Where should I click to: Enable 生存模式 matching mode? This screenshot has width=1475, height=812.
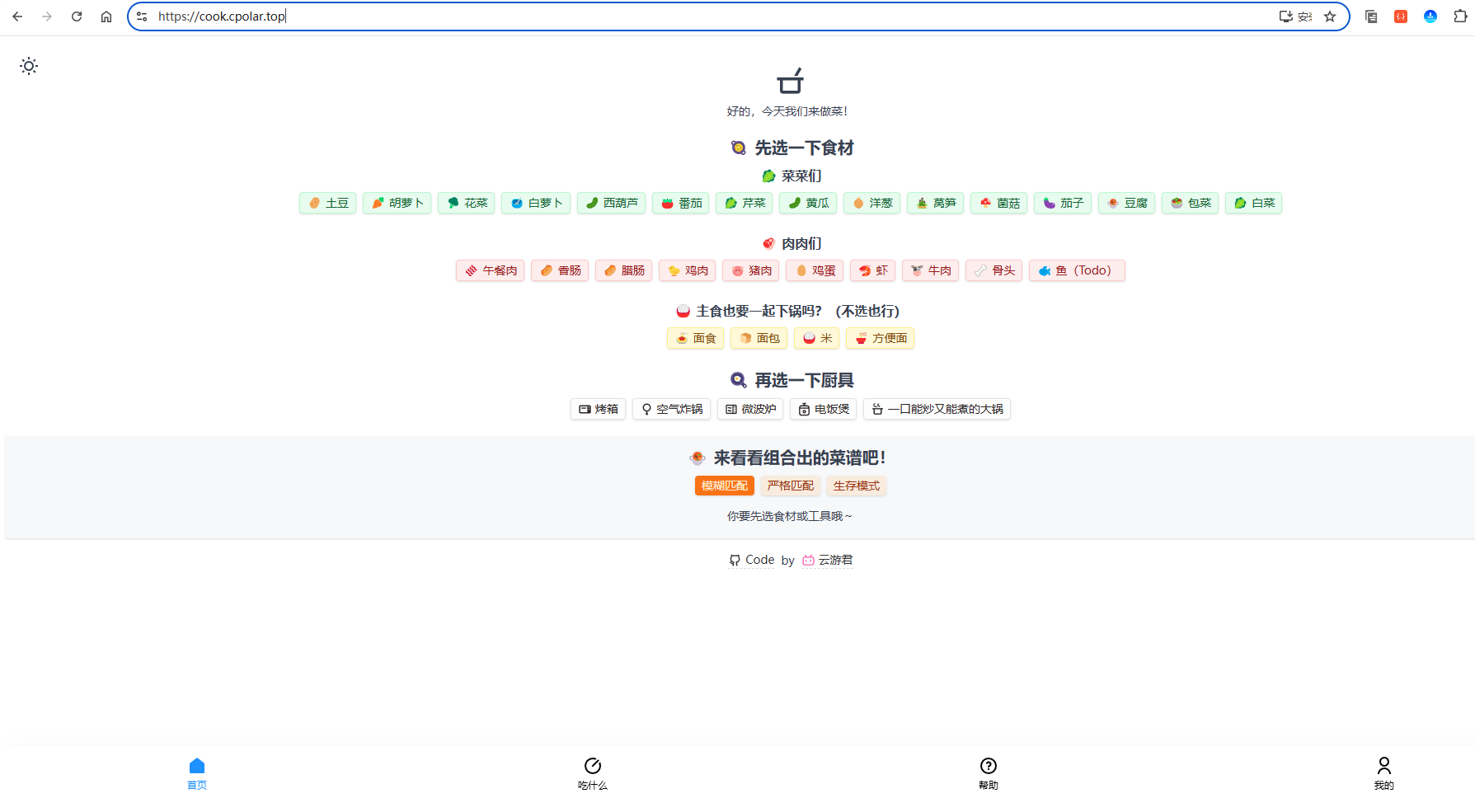click(x=856, y=486)
